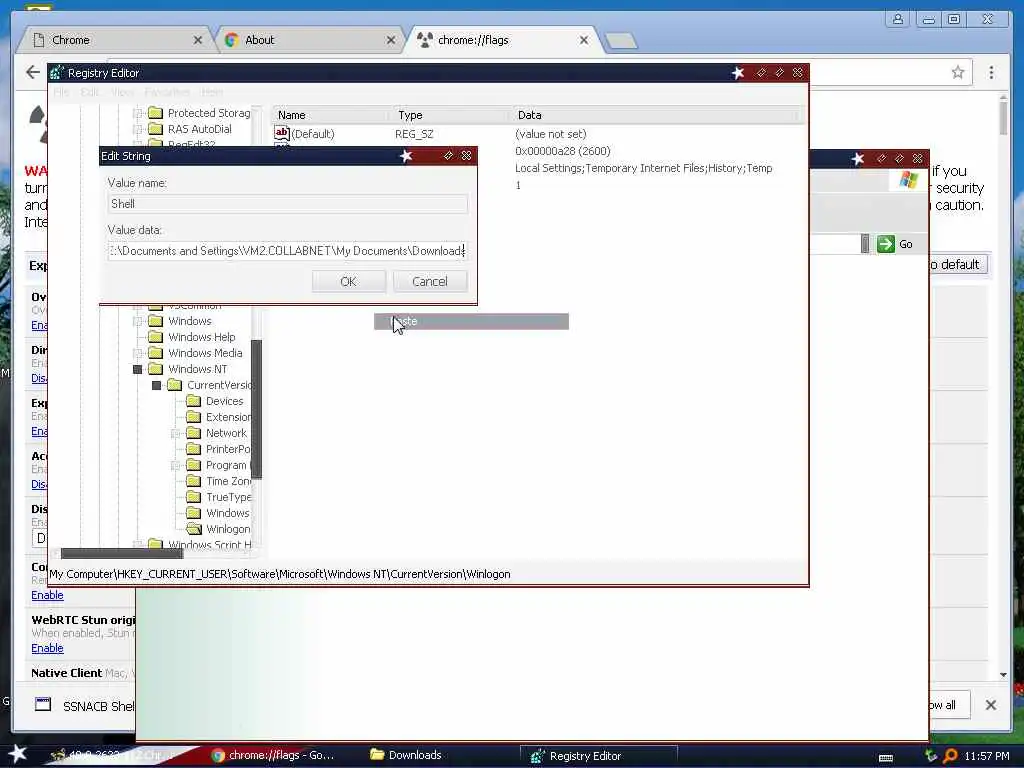Select the Winlogon key in tree
This screenshot has width=1024, height=768.
228,529
